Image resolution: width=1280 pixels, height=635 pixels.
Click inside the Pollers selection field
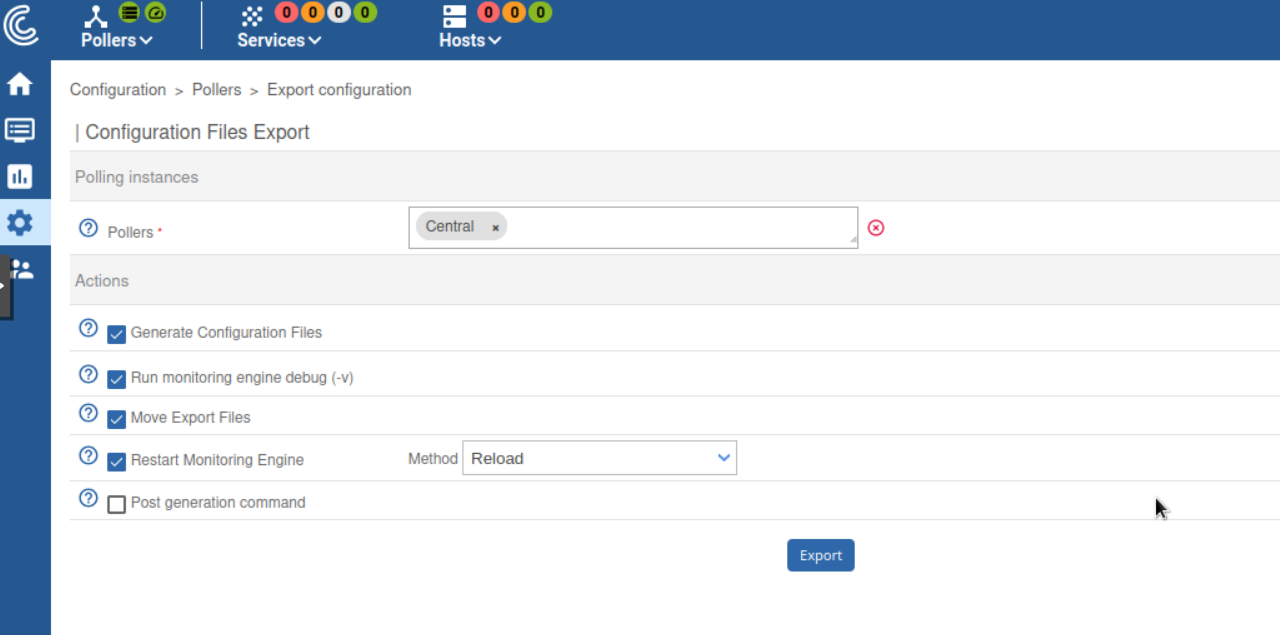pyautogui.click(x=680, y=228)
